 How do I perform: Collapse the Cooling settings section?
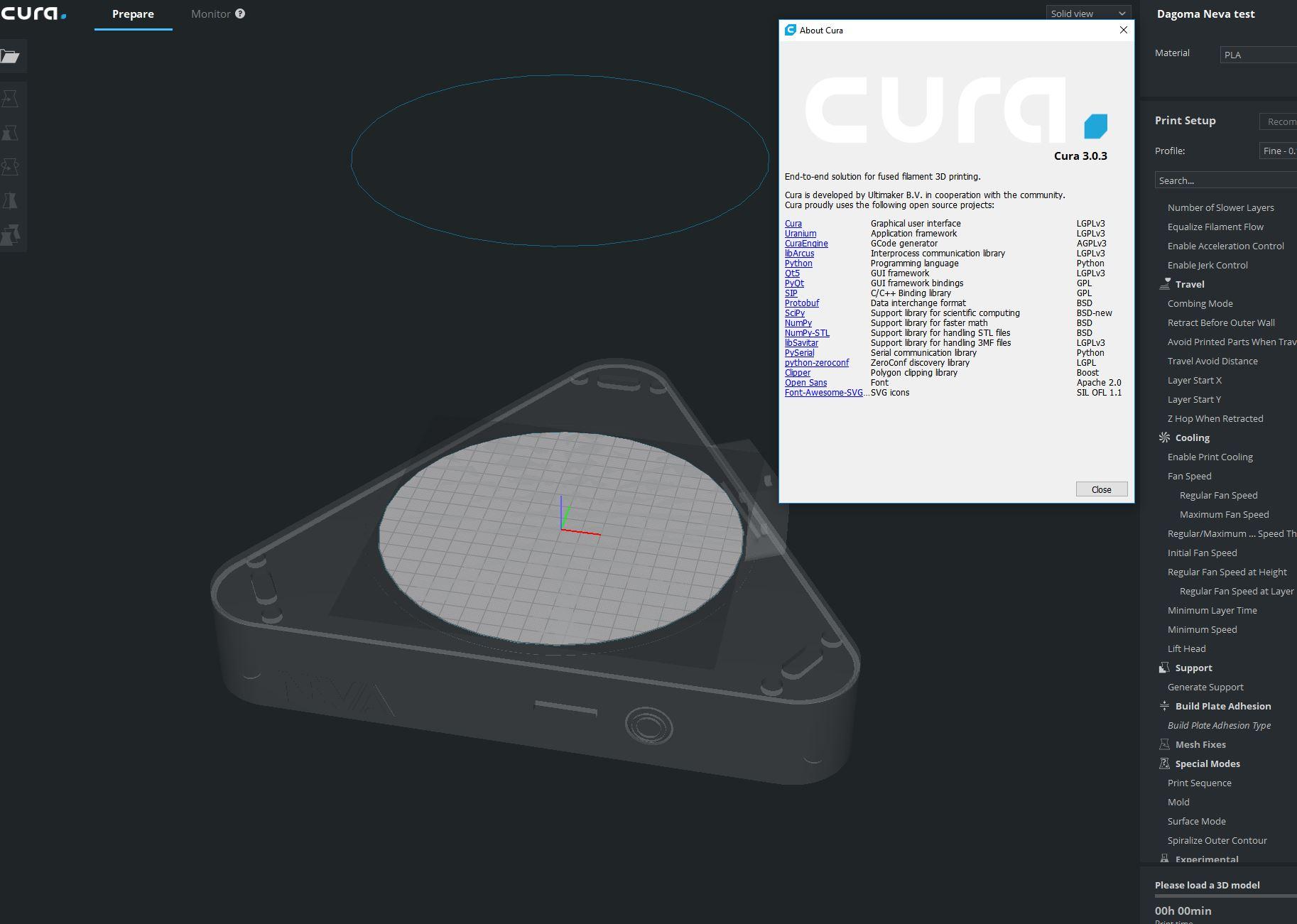click(x=1192, y=437)
